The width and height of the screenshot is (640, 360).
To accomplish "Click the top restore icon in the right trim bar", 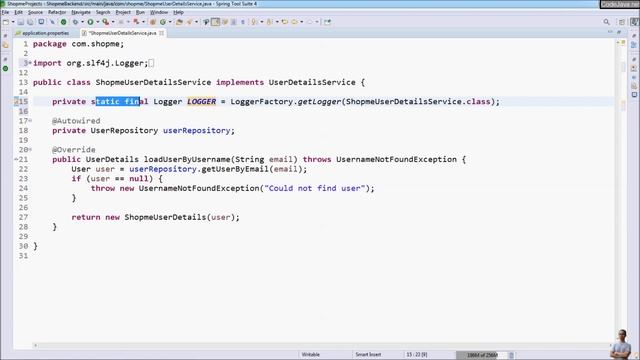I will click(x=634, y=36).
